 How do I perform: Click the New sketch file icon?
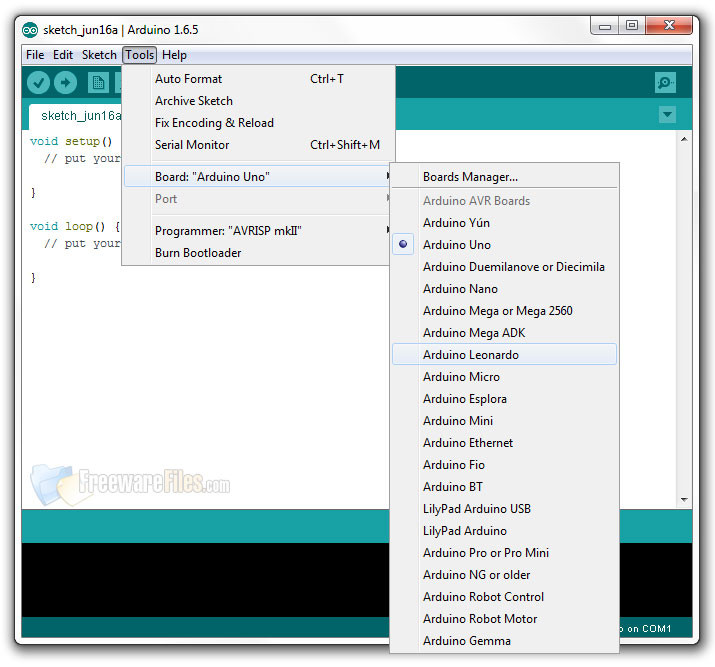coord(98,83)
